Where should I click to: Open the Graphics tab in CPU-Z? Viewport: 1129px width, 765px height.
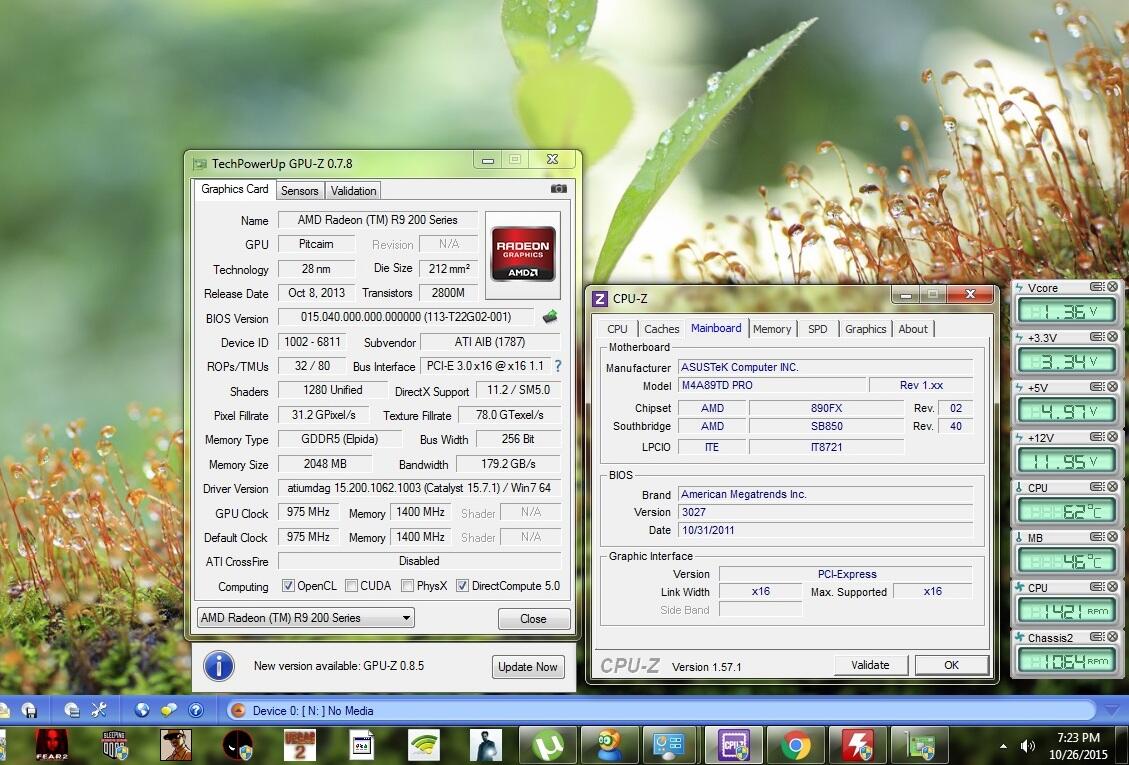(x=865, y=329)
